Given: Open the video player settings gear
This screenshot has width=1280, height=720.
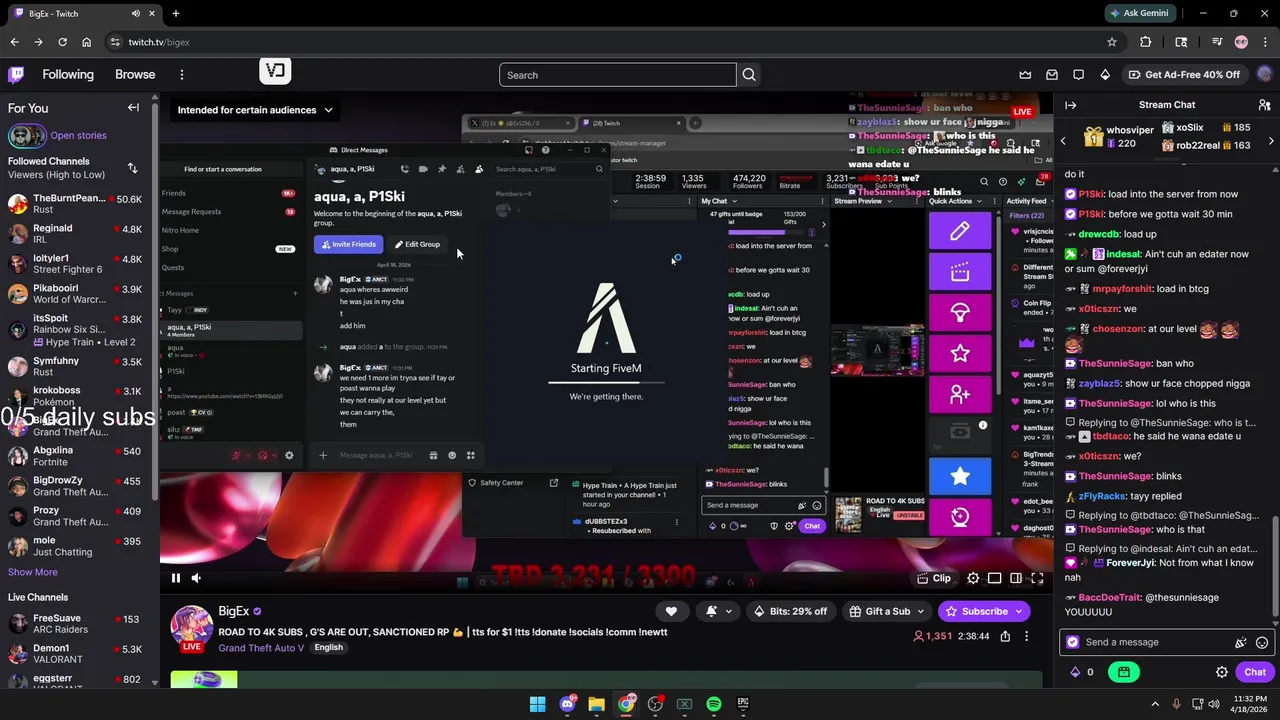Looking at the screenshot, I should (x=973, y=578).
